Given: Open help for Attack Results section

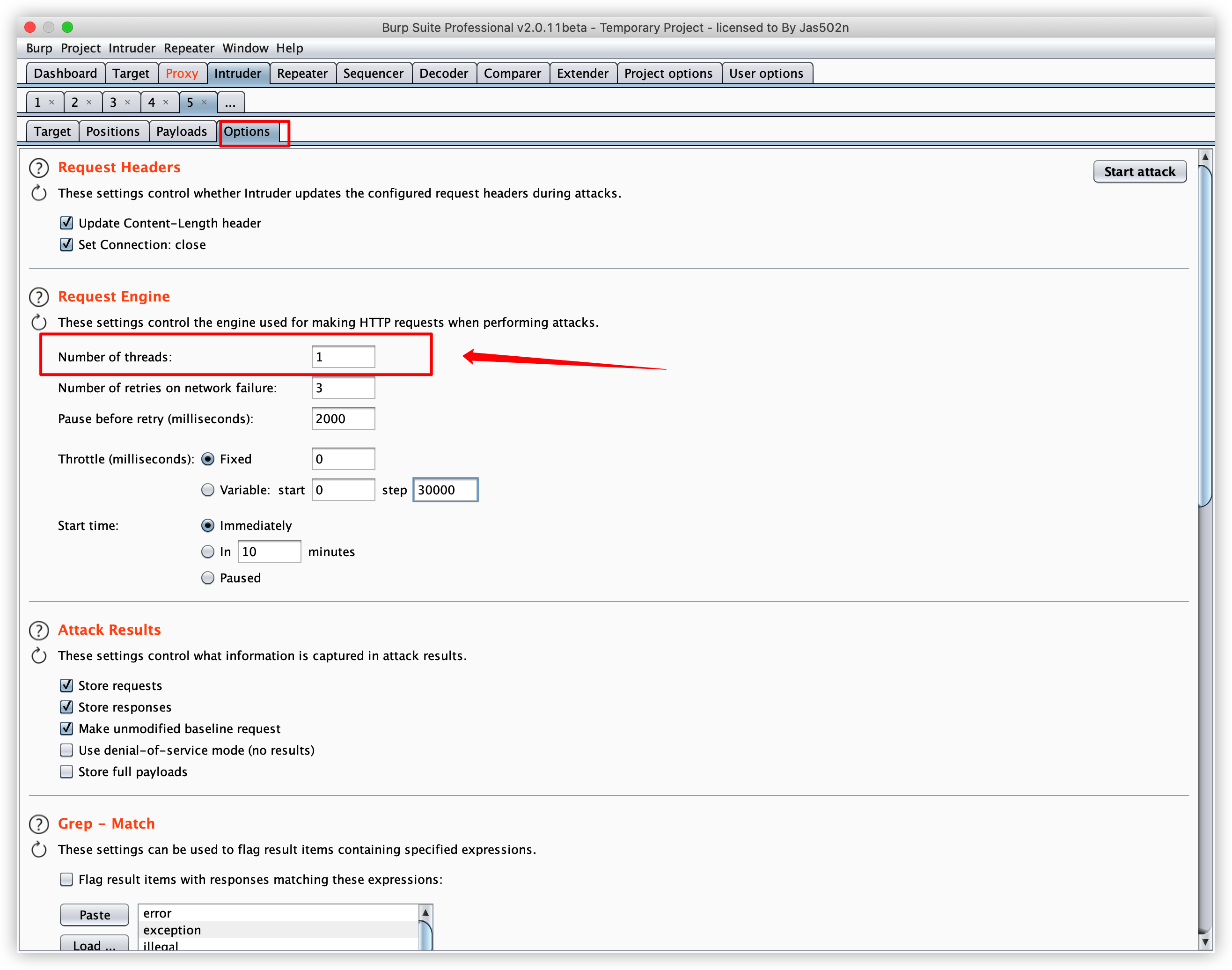Looking at the screenshot, I should tap(38, 631).
